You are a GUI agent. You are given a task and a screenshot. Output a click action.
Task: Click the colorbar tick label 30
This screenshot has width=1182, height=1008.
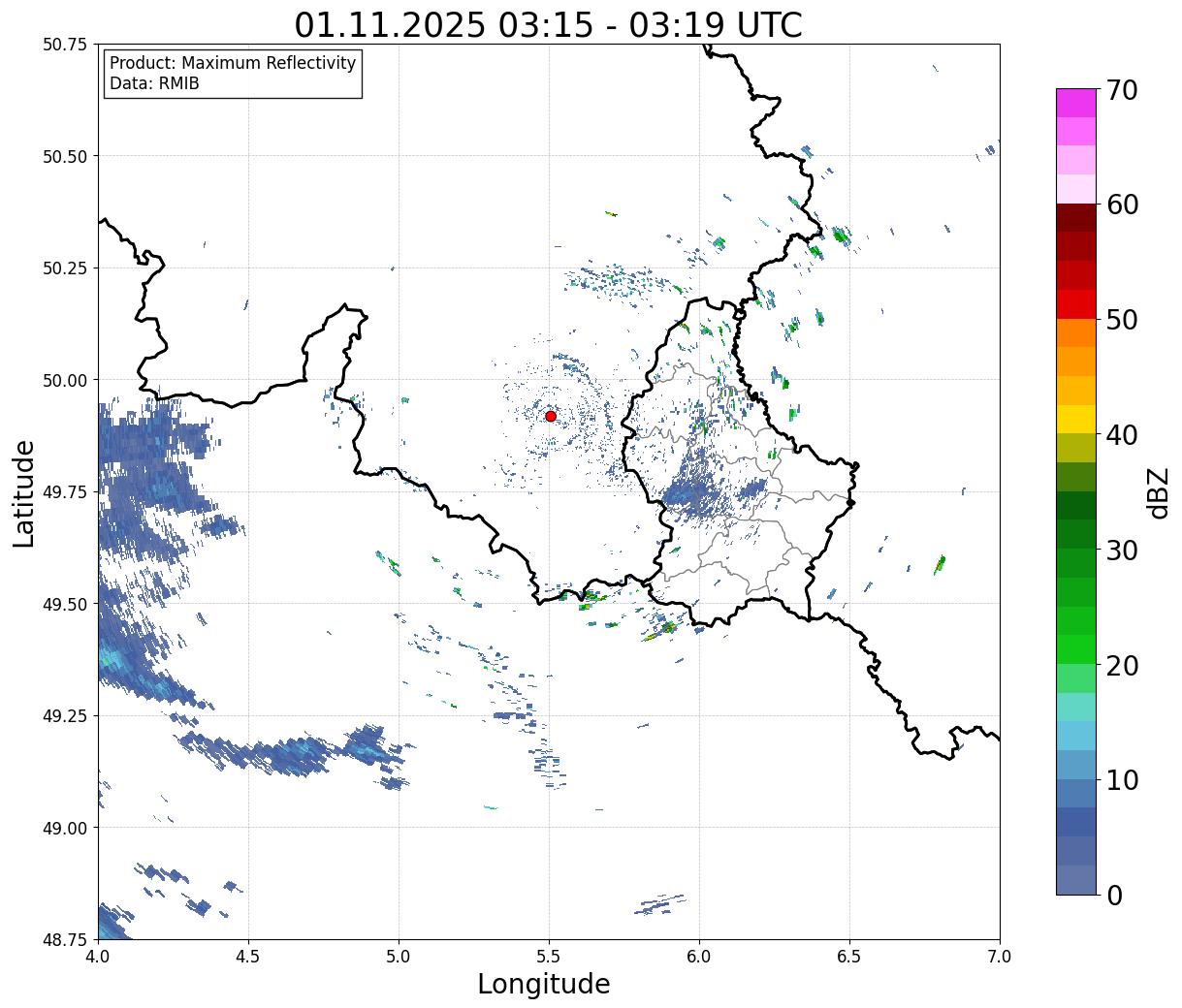[x=1122, y=551]
